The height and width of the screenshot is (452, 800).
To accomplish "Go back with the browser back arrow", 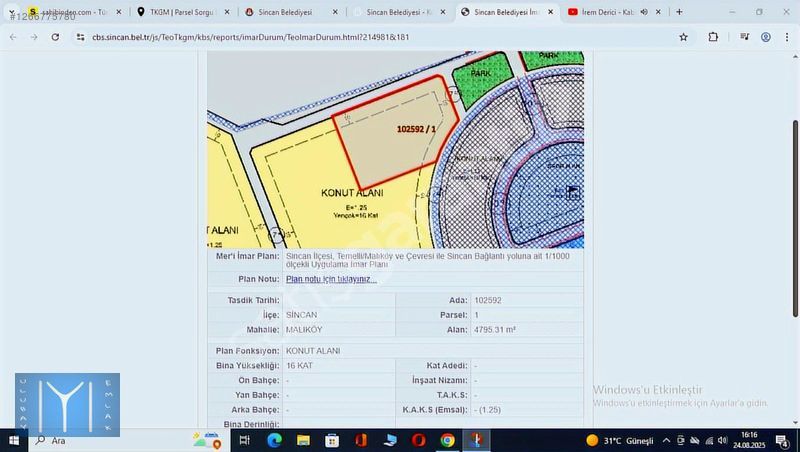I will (12, 37).
